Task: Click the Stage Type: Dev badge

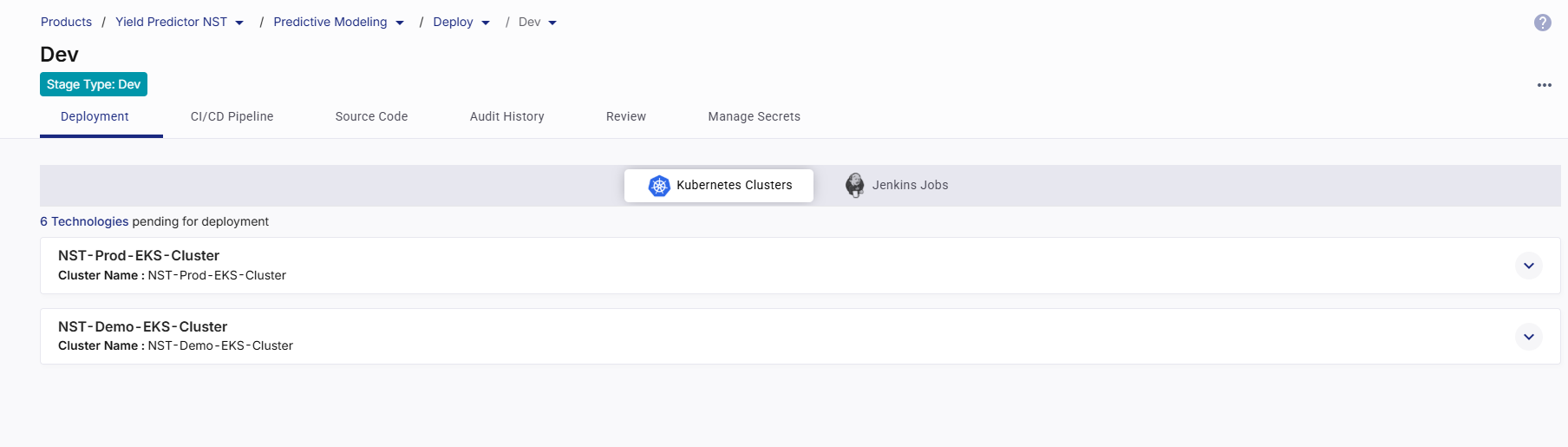Action: click(x=94, y=84)
